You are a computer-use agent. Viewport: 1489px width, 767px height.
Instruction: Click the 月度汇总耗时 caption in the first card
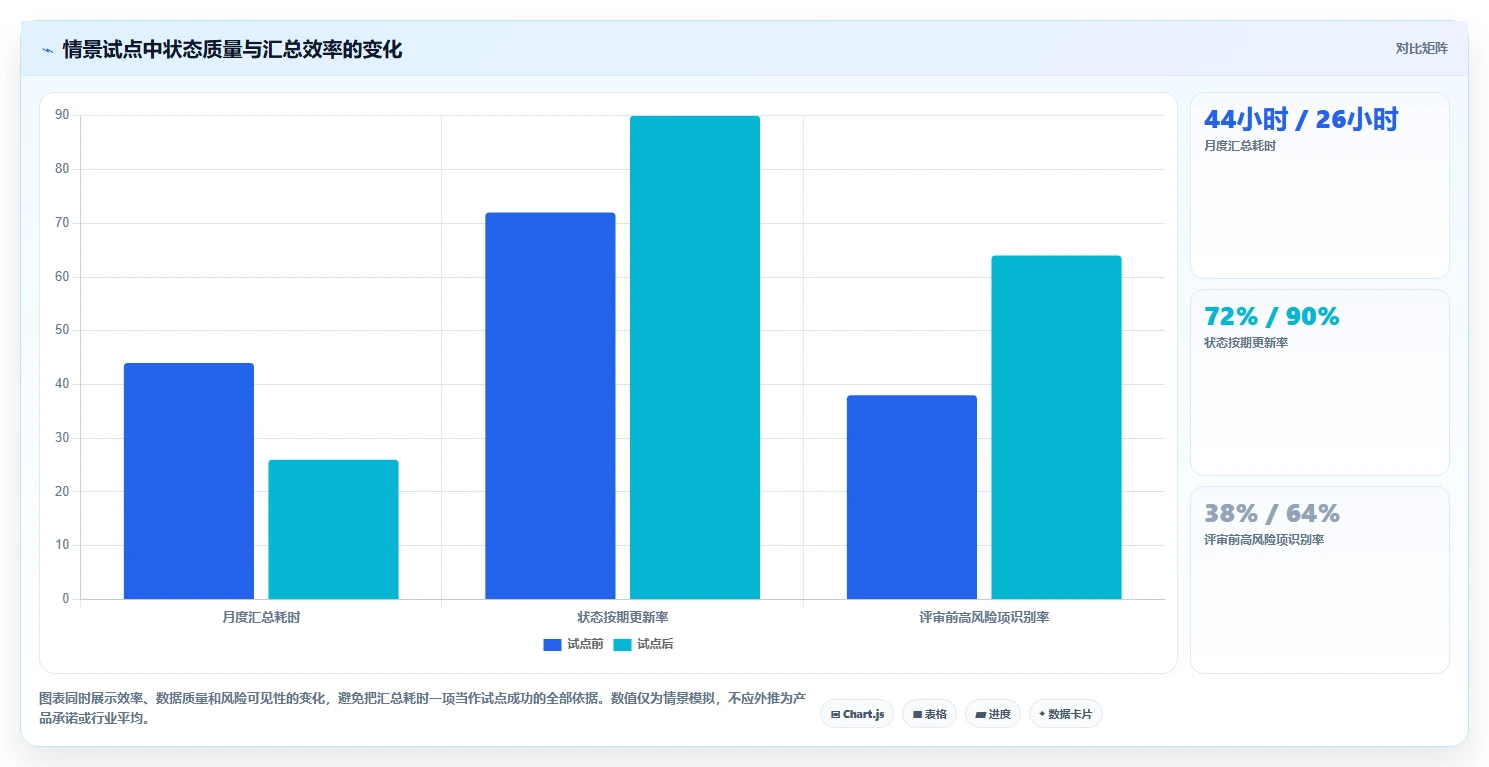(x=1240, y=146)
